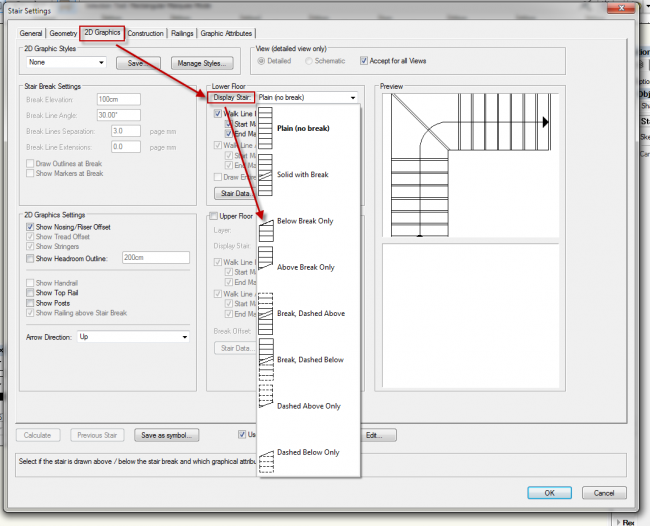This screenshot has height=526, width=650.
Task: Open the 2D Graphic Styles dropdown
Action: coord(68,63)
